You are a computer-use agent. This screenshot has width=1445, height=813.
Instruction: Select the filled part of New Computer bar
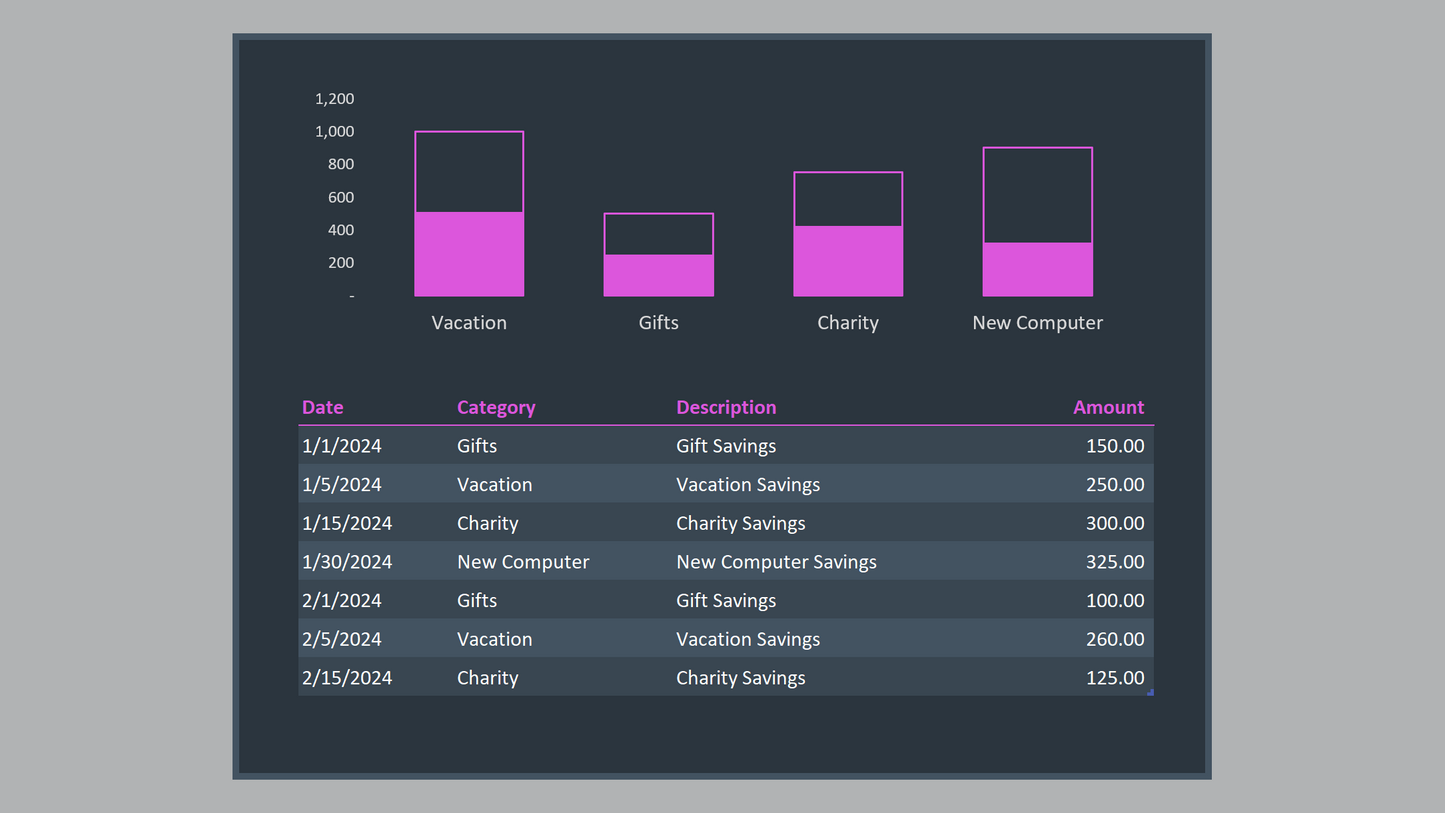coord(1037,269)
